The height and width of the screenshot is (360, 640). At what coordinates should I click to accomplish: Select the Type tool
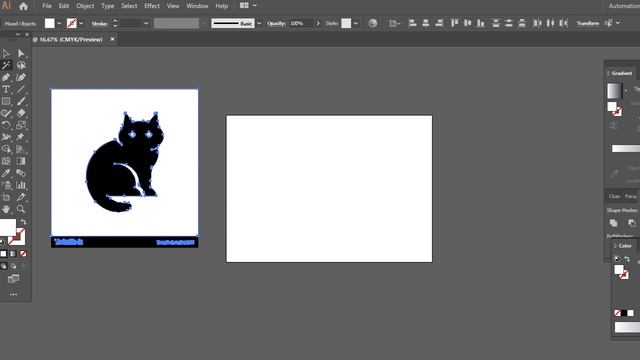click(6, 89)
